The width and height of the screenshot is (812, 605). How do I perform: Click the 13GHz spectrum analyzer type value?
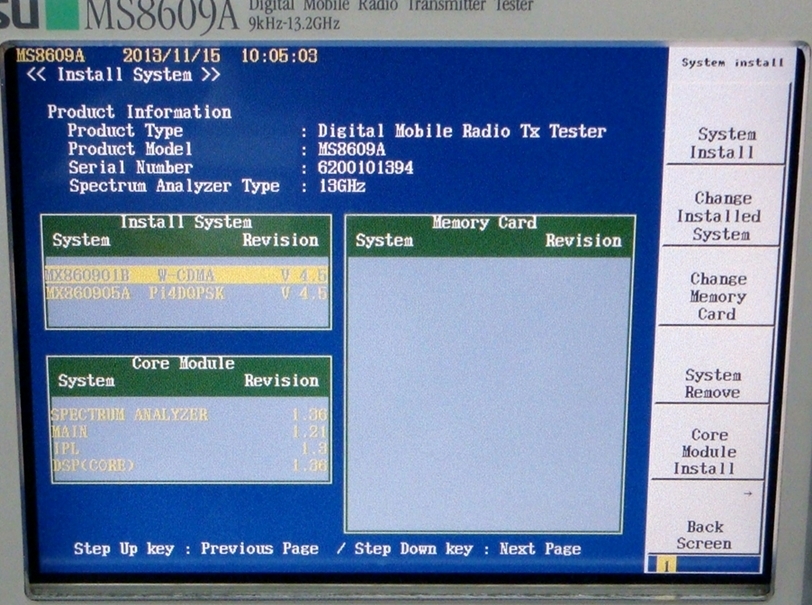pyautogui.click(x=342, y=186)
